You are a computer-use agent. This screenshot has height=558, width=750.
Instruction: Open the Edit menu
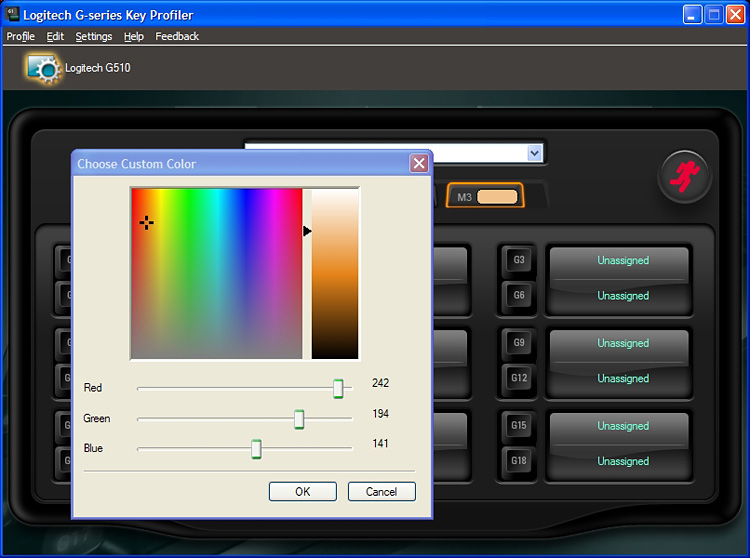coord(55,36)
